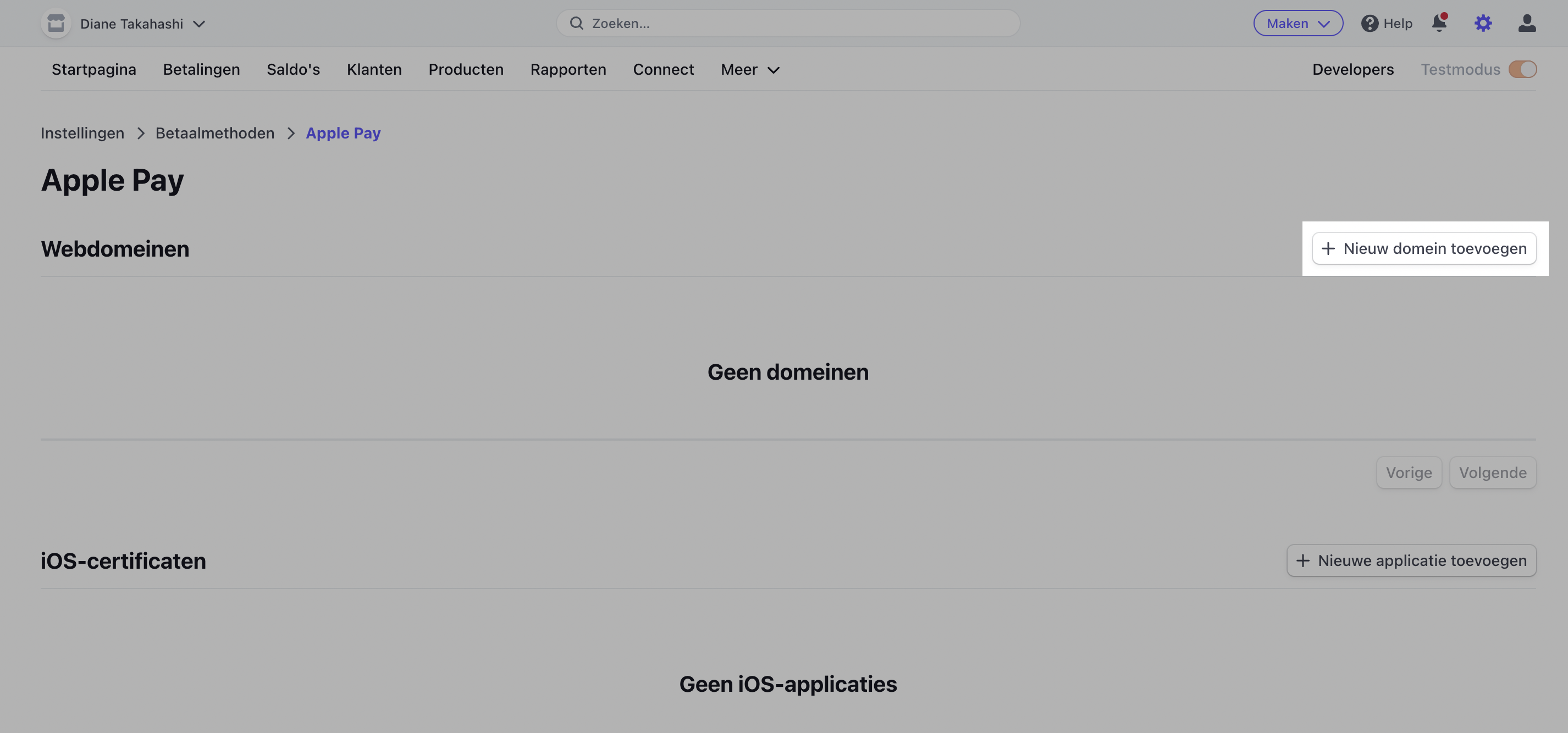1568x733 pixels.
Task: Open the Rapporten tab
Action: (568, 69)
